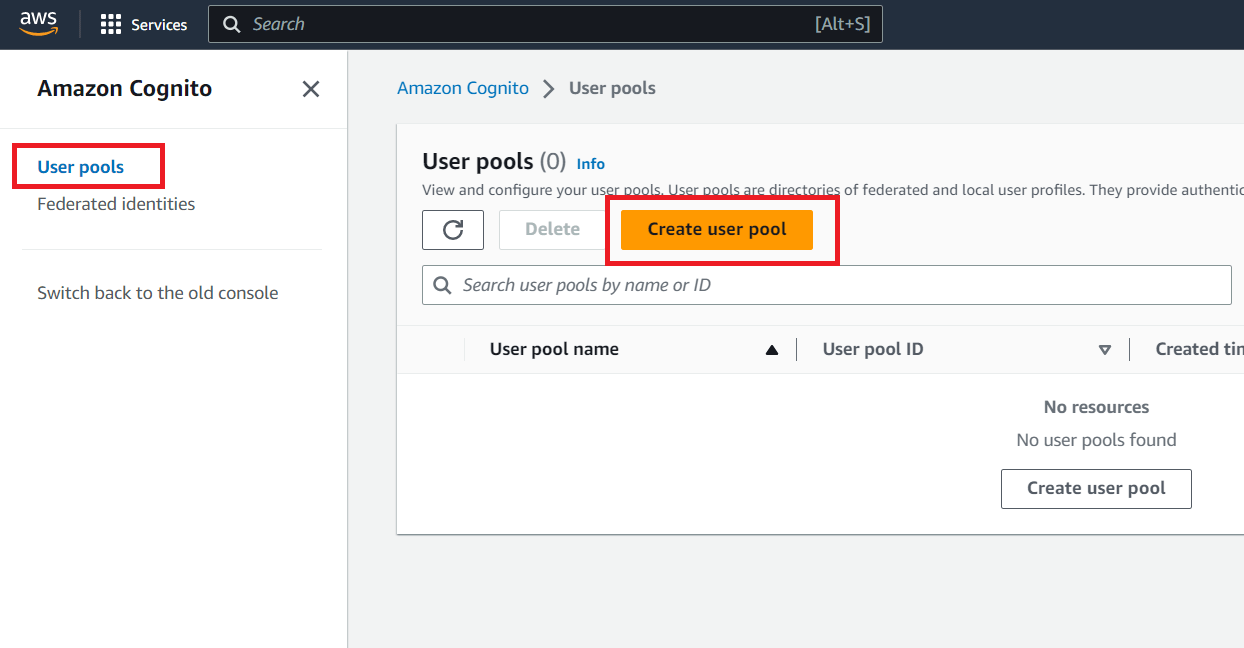Image resolution: width=1244 pixels, height=648 pixels.
Task: Click the magnifier in the user pools search
Action: tap(441, 285)
